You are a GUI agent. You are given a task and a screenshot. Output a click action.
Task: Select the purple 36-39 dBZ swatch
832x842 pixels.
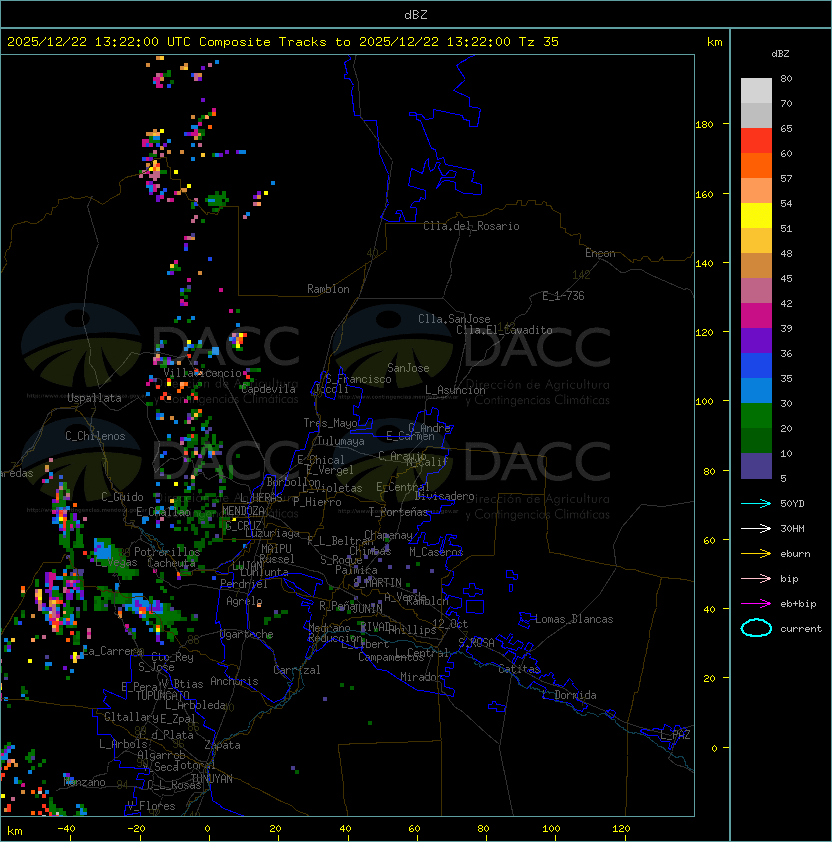(756, 340)
